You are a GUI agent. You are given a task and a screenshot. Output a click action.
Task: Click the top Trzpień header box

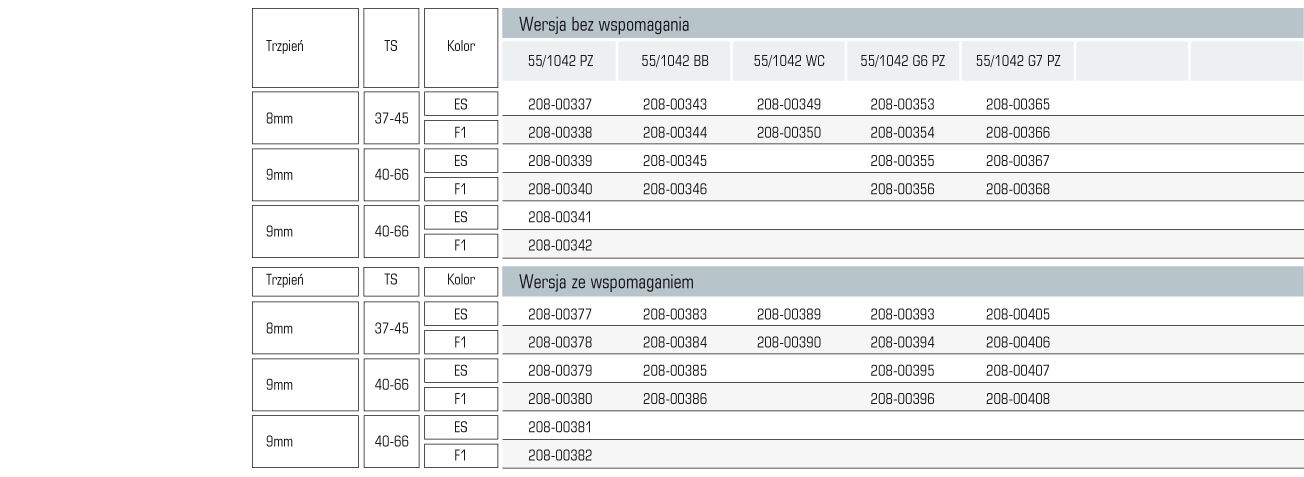[x=305, y=47]
